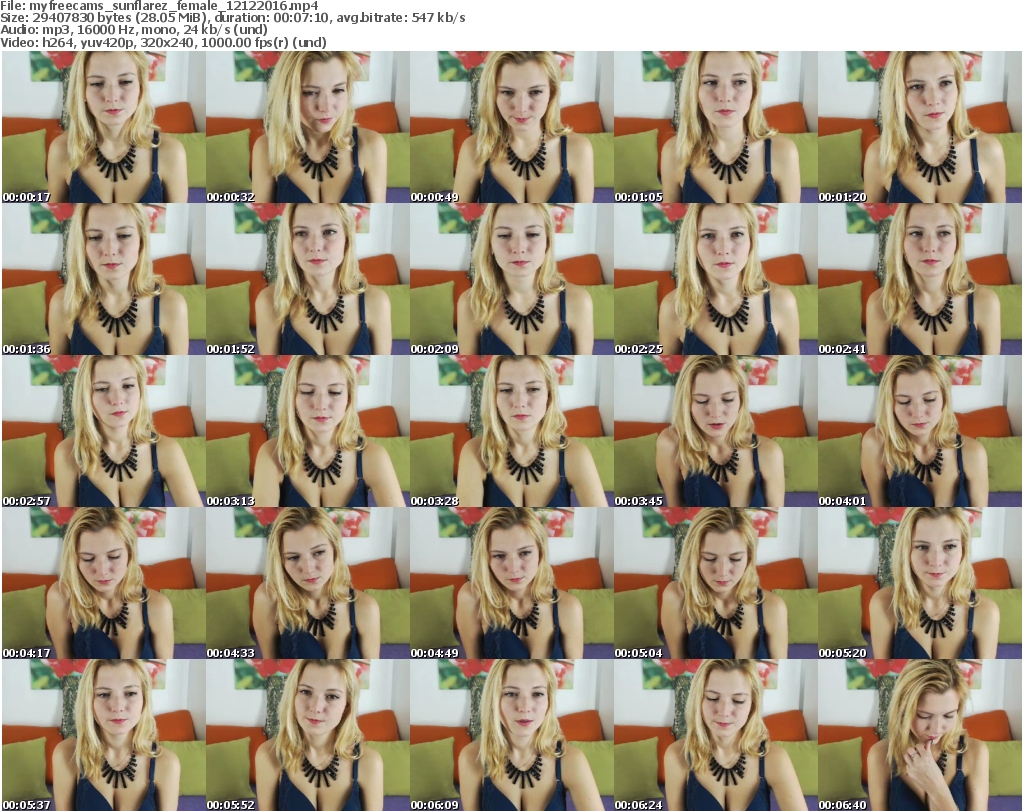The height and width of the screenshot is (811, 1024).
Task: Click the thumbnail timestamped 00:03:45
Action: [x=716, y=432]
